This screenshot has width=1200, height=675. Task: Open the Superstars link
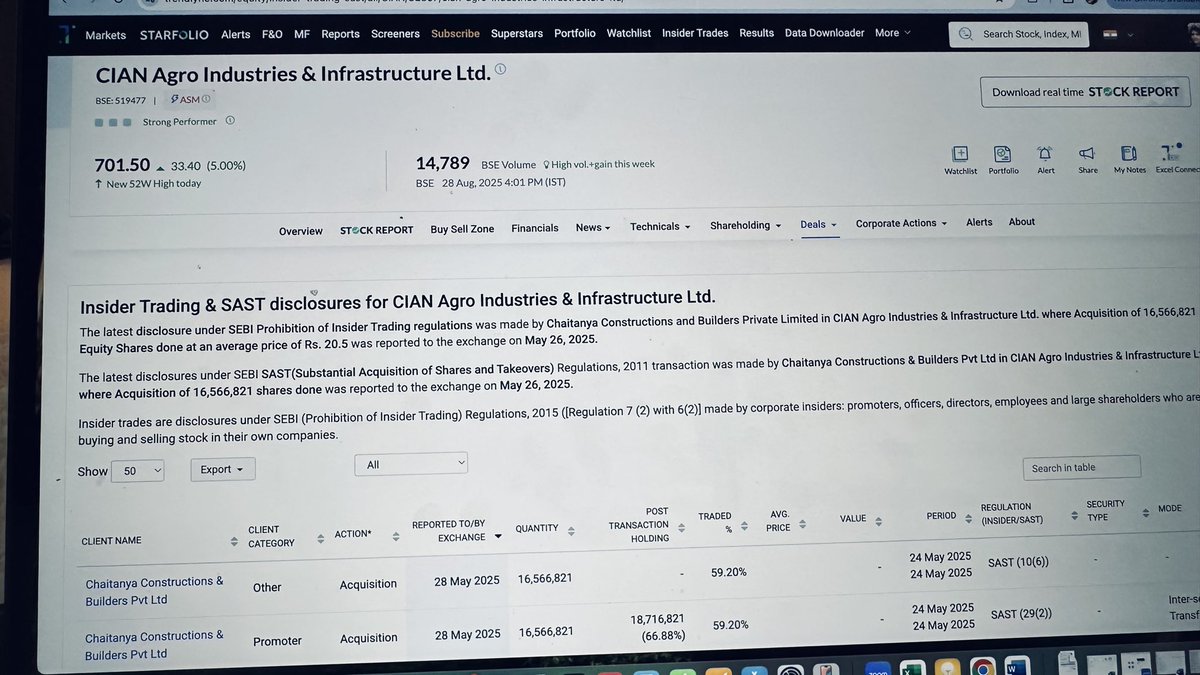[x=517, y=34]
